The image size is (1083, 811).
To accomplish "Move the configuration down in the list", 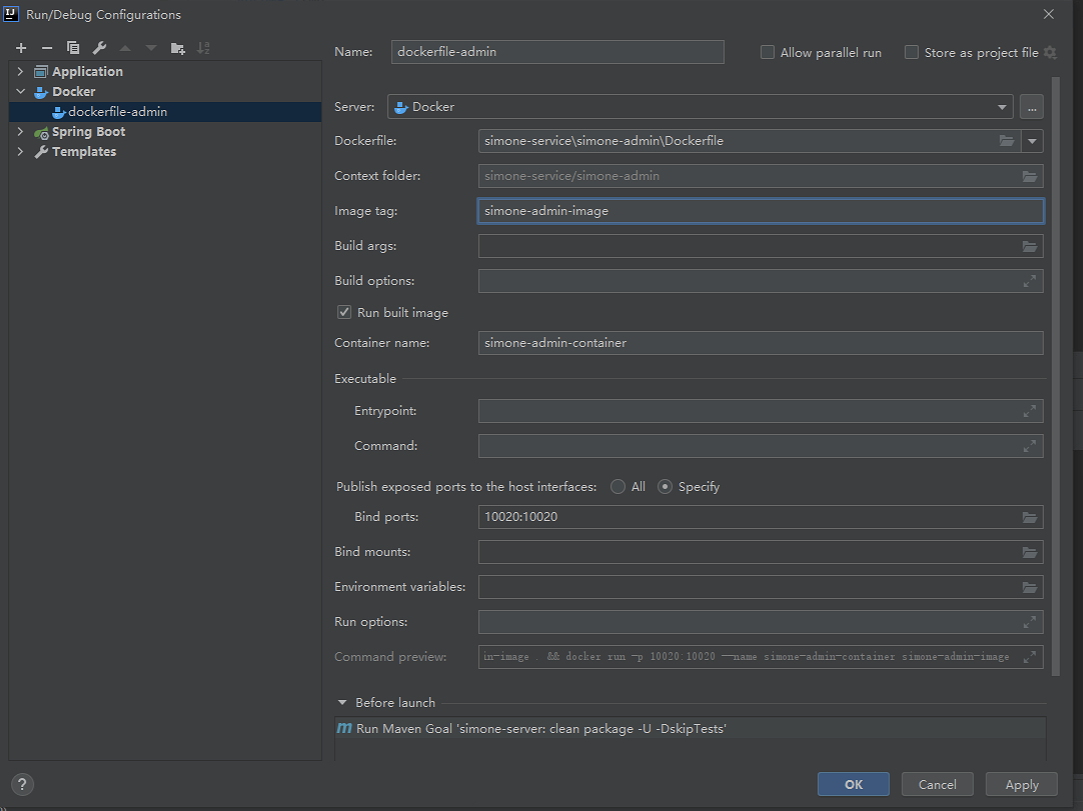I will (151, 48).
